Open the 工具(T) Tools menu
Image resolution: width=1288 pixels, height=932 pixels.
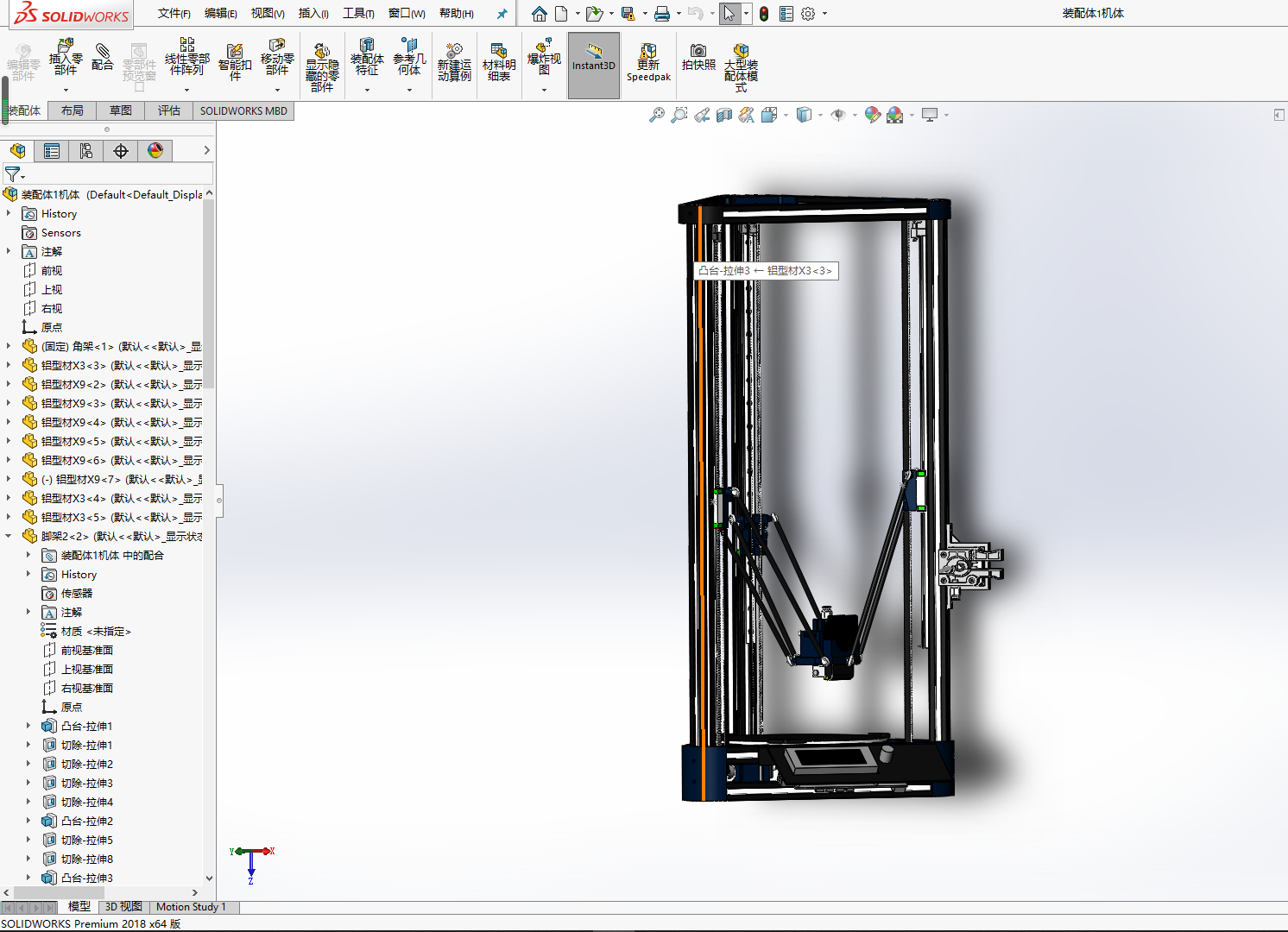point(358,14)
